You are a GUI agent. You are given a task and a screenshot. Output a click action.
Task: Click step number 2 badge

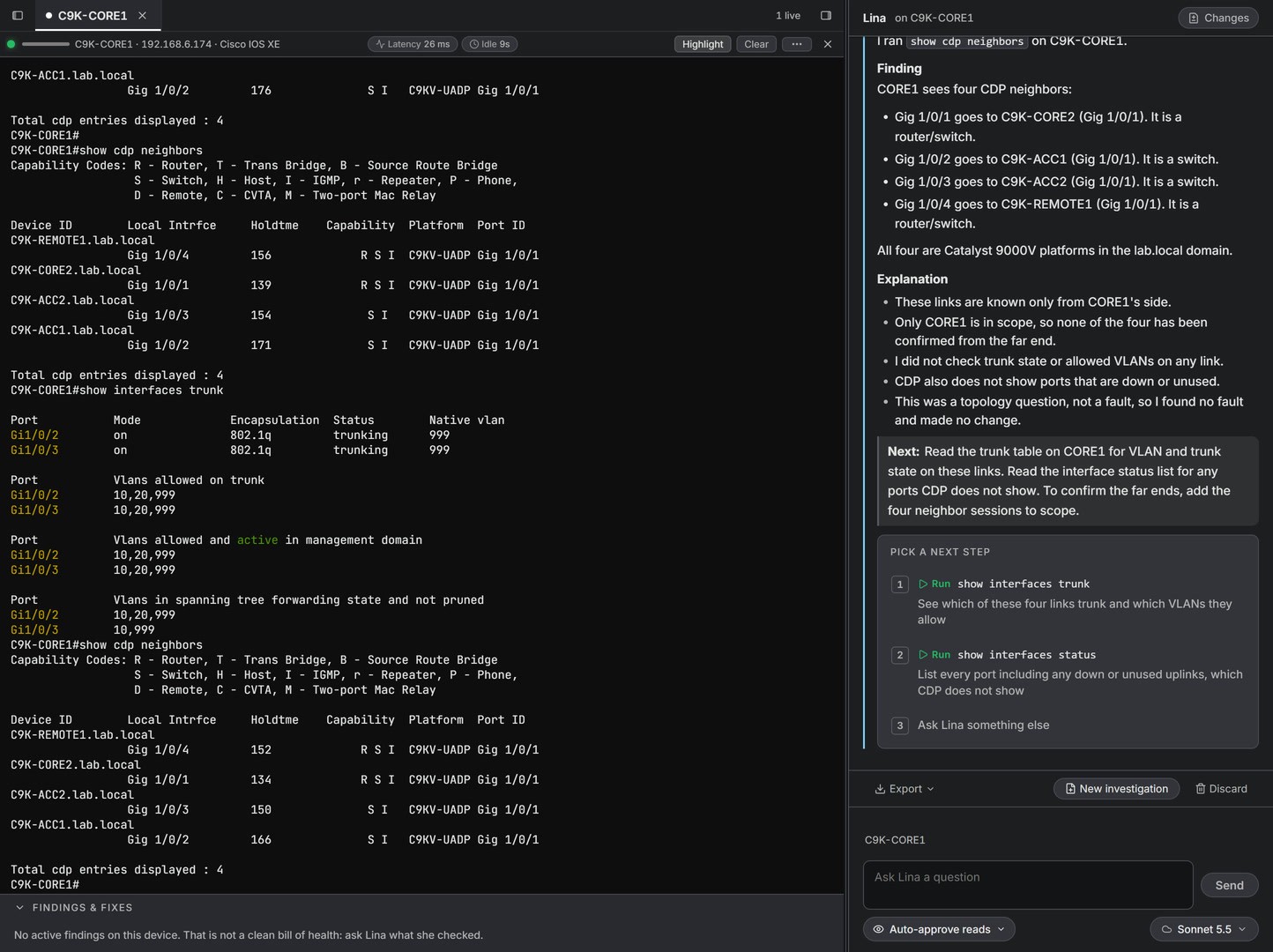point(900,655)
